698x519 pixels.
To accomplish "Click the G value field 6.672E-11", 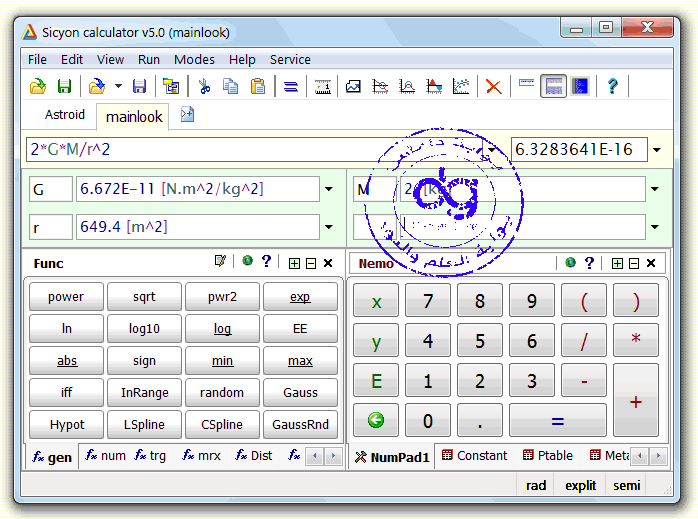I will coord(198,189).
